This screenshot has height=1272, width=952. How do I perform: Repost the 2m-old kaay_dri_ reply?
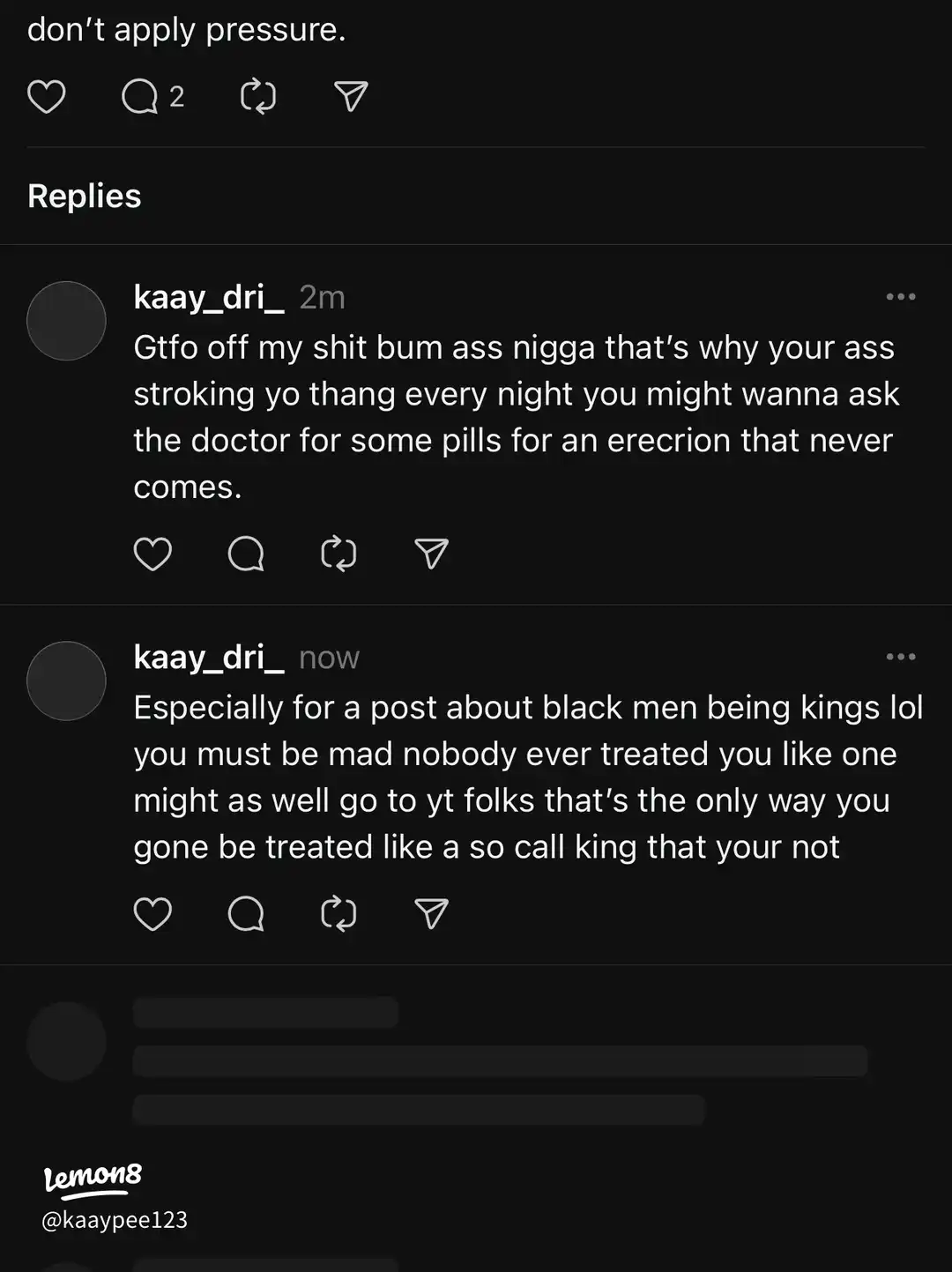coord(338,554)
